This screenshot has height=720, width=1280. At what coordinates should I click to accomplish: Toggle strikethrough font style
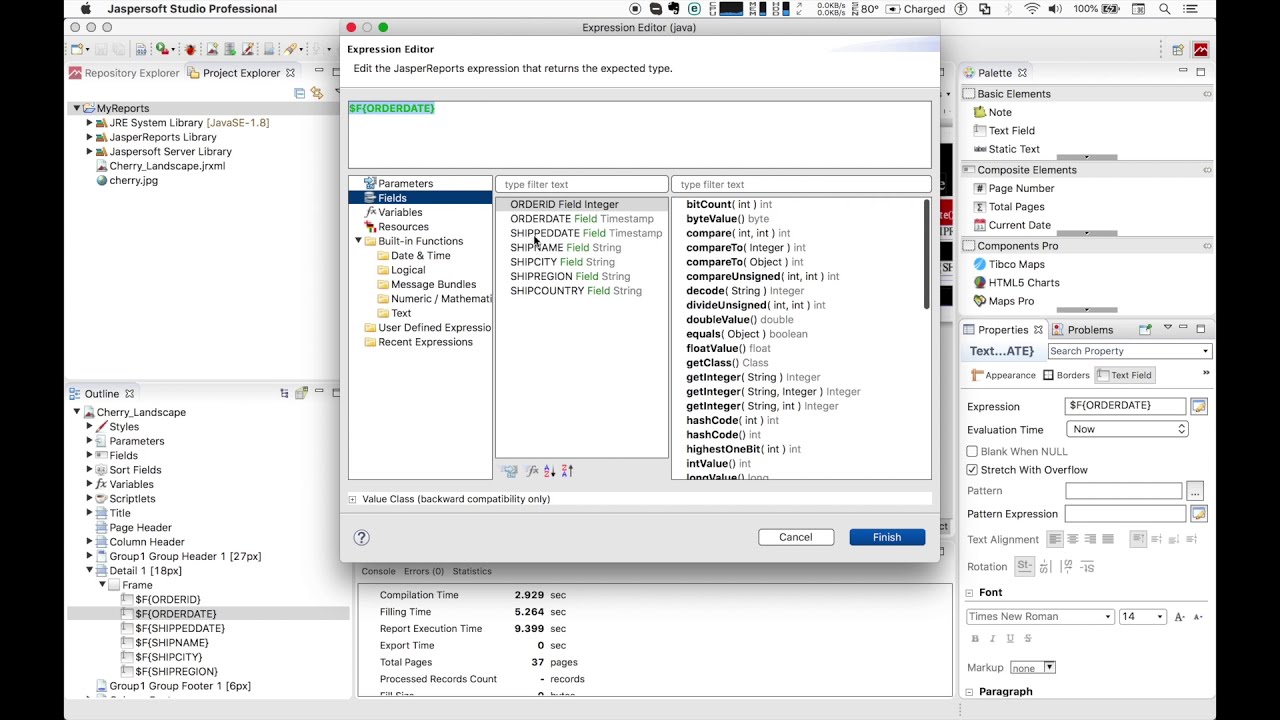1028,639
